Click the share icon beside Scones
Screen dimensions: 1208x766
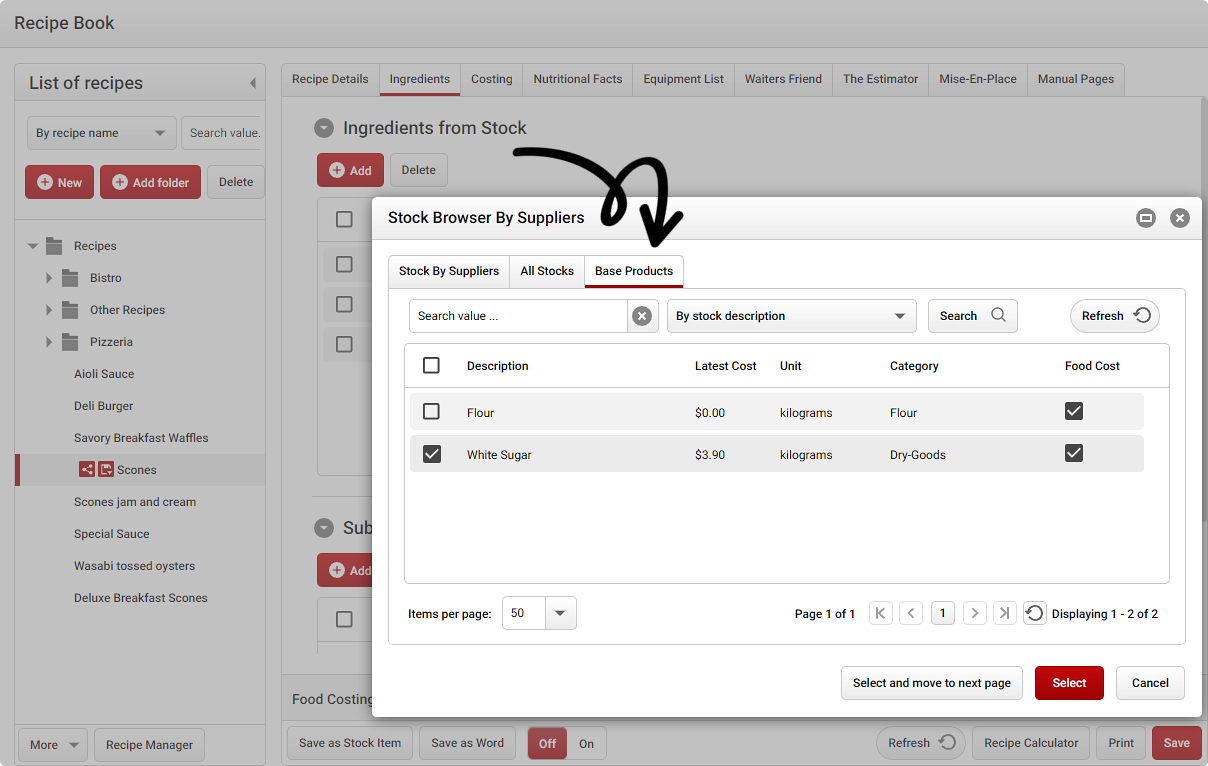pyautogui.click(x=87, y=469)
